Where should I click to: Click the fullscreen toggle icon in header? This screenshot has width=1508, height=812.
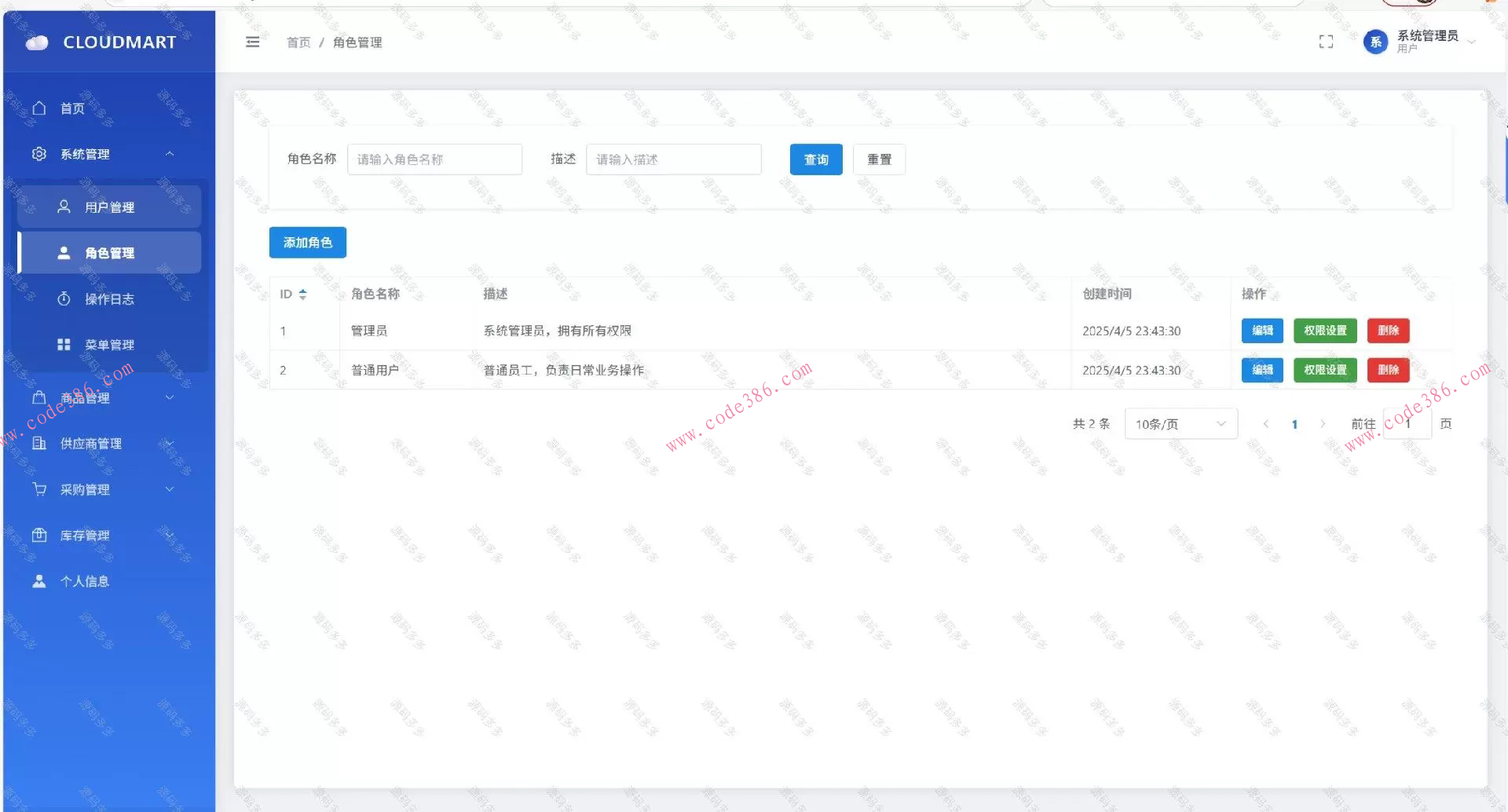pos(1326,42)
